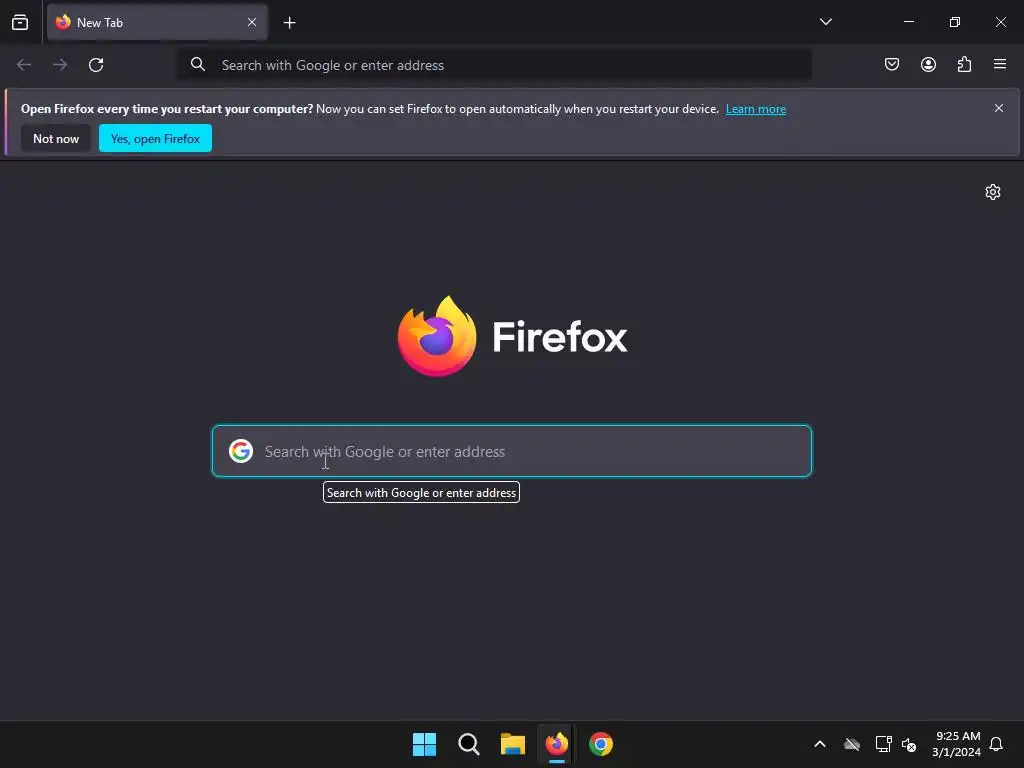Screen dimensions: 1024x768
Task: Launch Google Chrome from taskbar
Action: [601, 744]
